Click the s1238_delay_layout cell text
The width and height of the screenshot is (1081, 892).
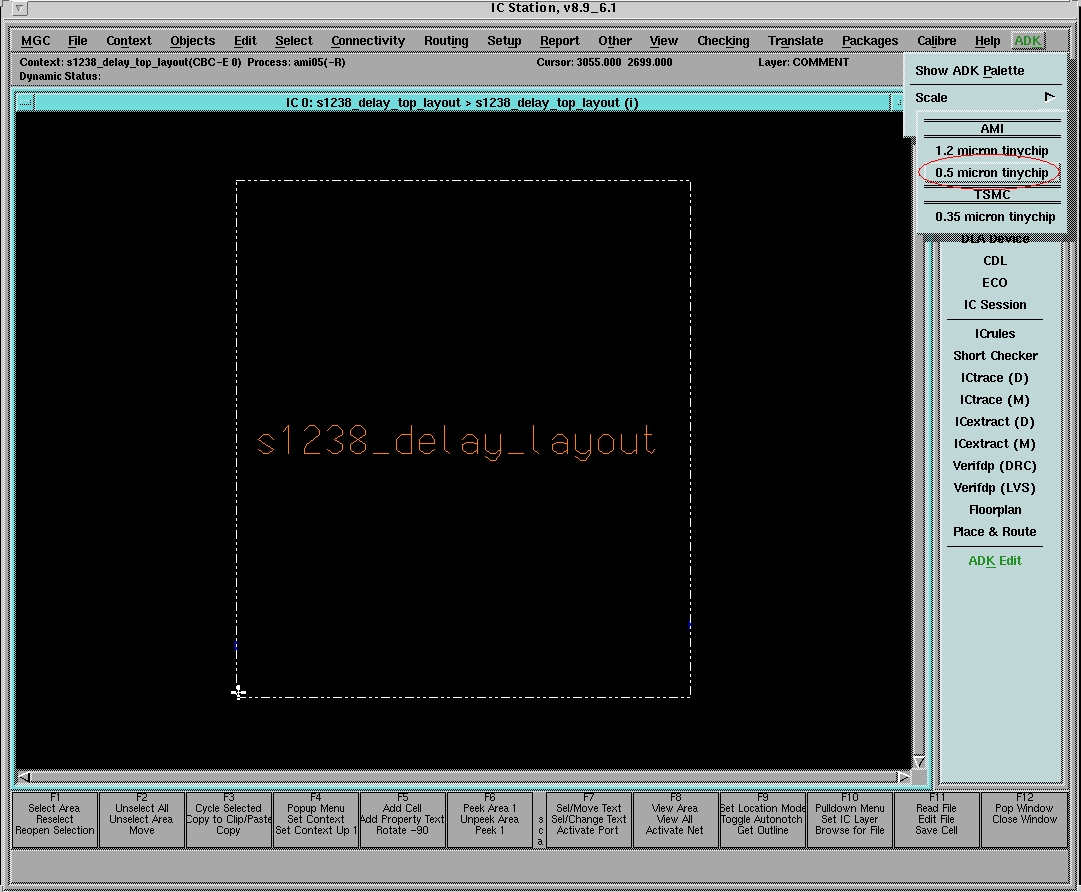(x=456, y=442)
